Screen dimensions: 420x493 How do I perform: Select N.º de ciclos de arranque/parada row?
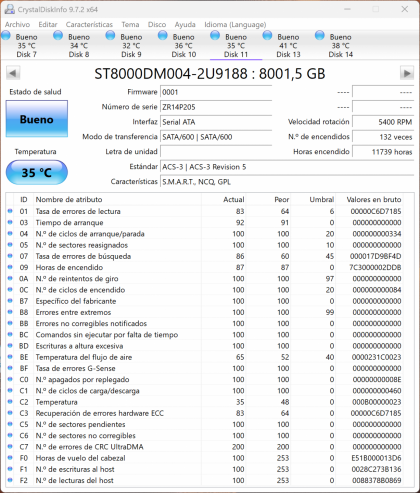click(204, 234)
